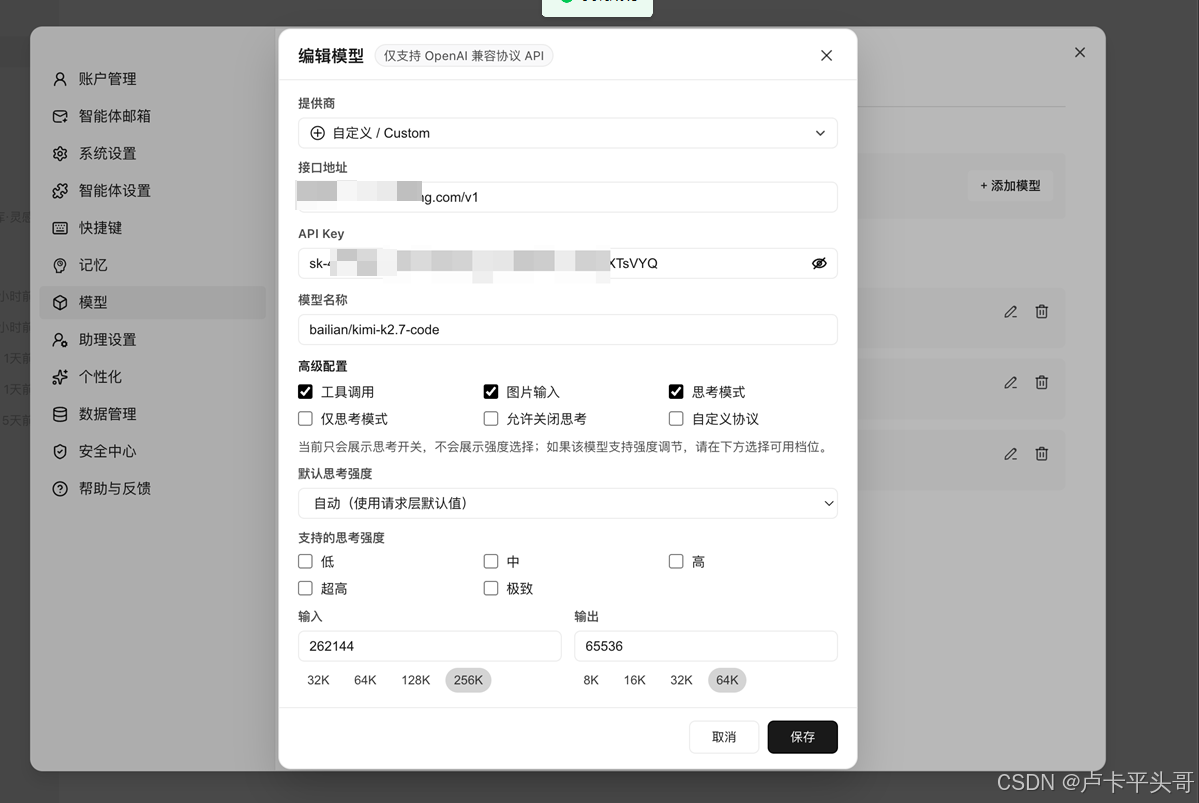Check the 低 thinking strength checkbox
The width and height of the screenshot is (1199, 803).
pos(305,561)
